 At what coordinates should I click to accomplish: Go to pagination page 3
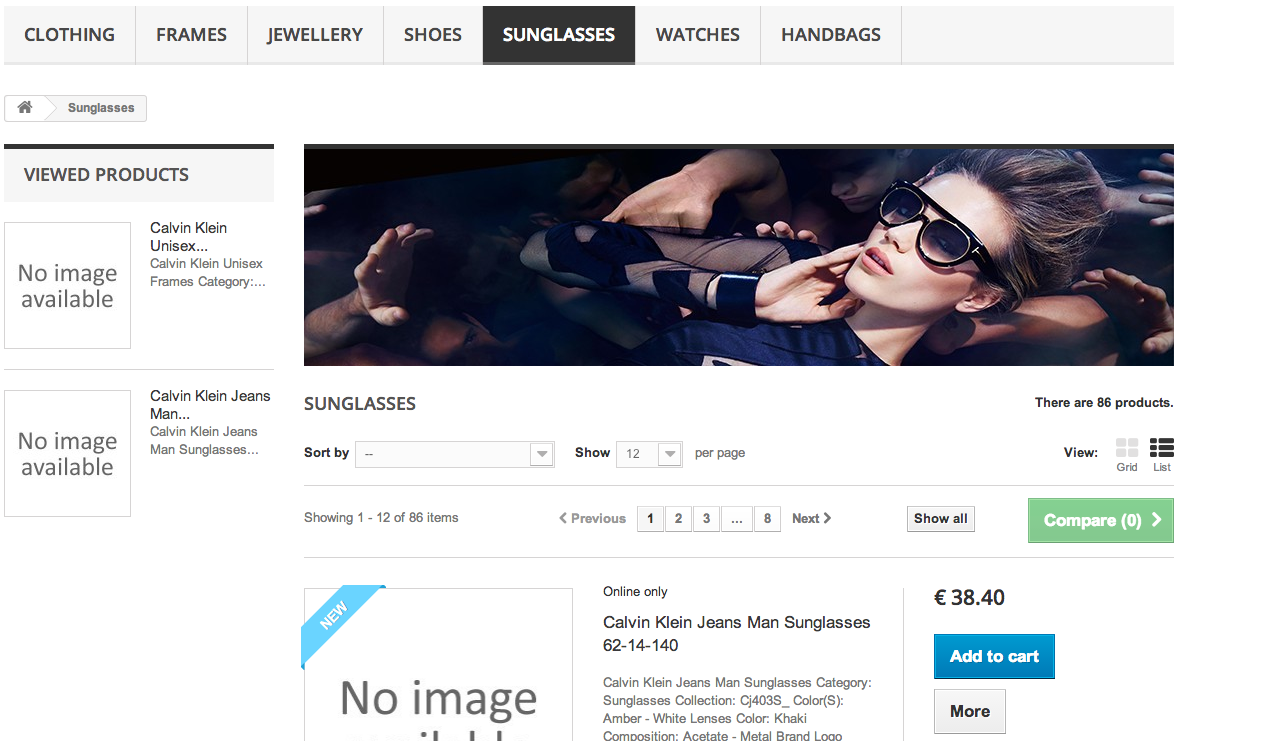[706, 519]
